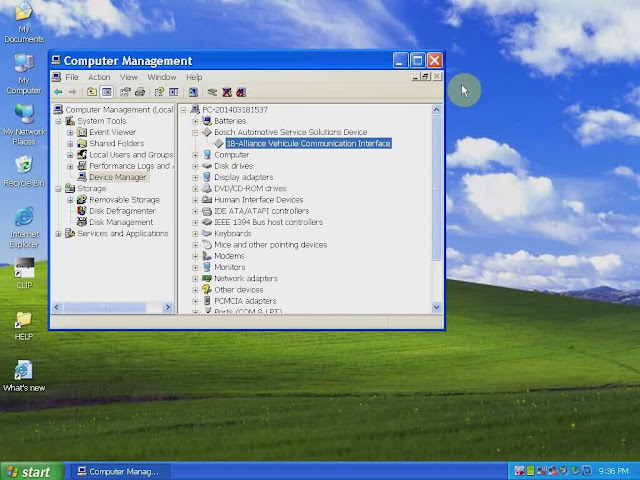Open My Computer desktop icon

[24, 75]
